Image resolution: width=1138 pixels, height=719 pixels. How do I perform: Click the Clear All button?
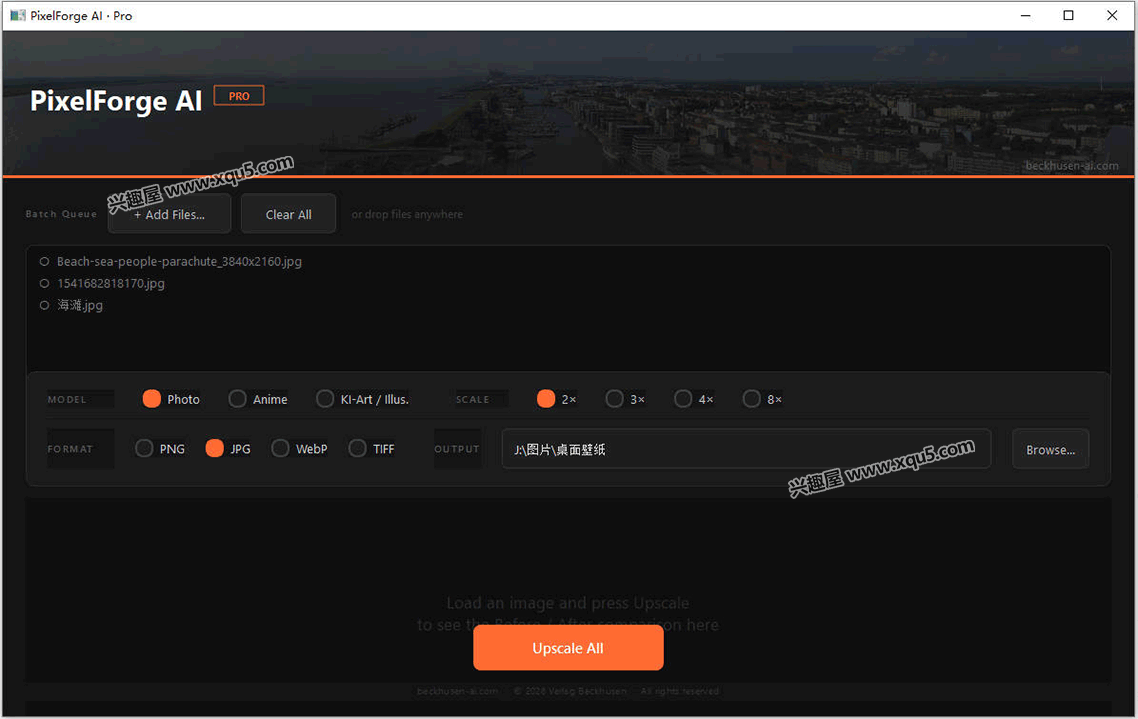point(288,214)
